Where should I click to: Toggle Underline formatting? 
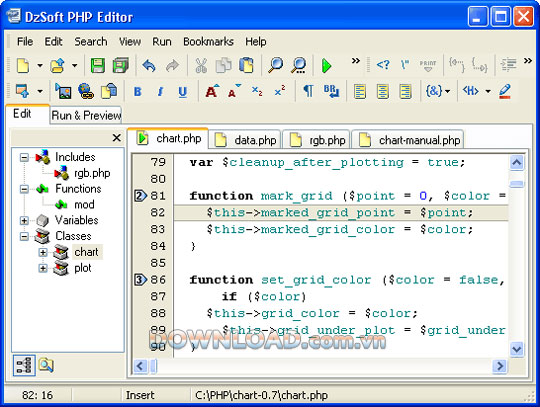pyautogui.click(x=183, y=92)
